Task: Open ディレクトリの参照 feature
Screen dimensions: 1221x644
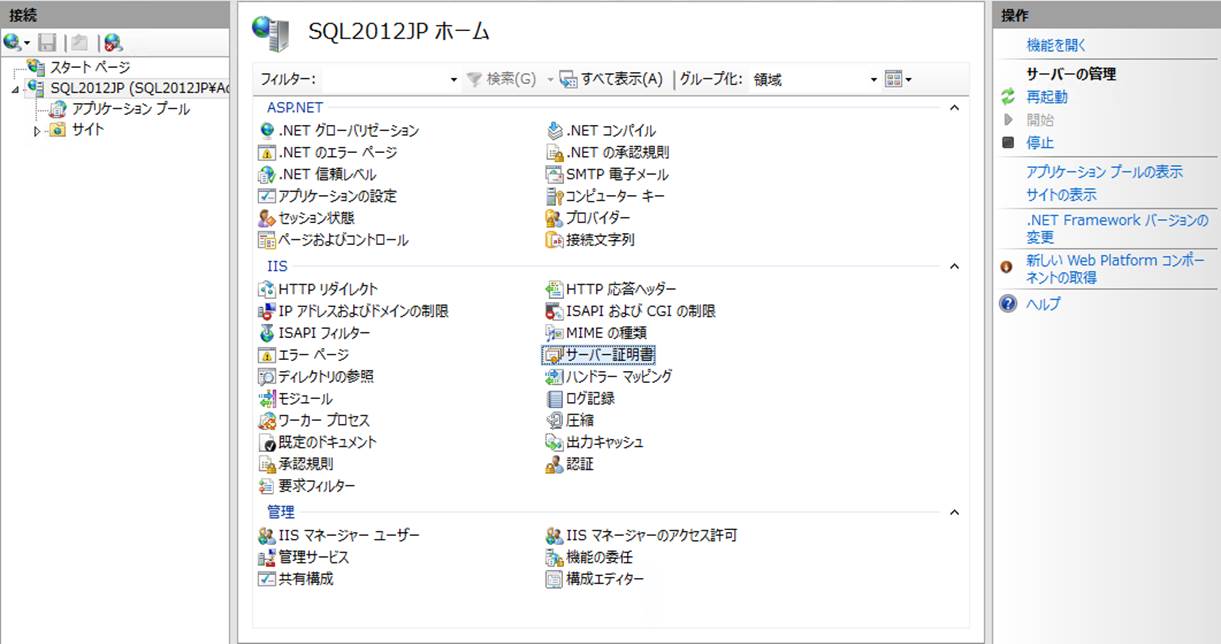Action: click(x=316, y=377)
